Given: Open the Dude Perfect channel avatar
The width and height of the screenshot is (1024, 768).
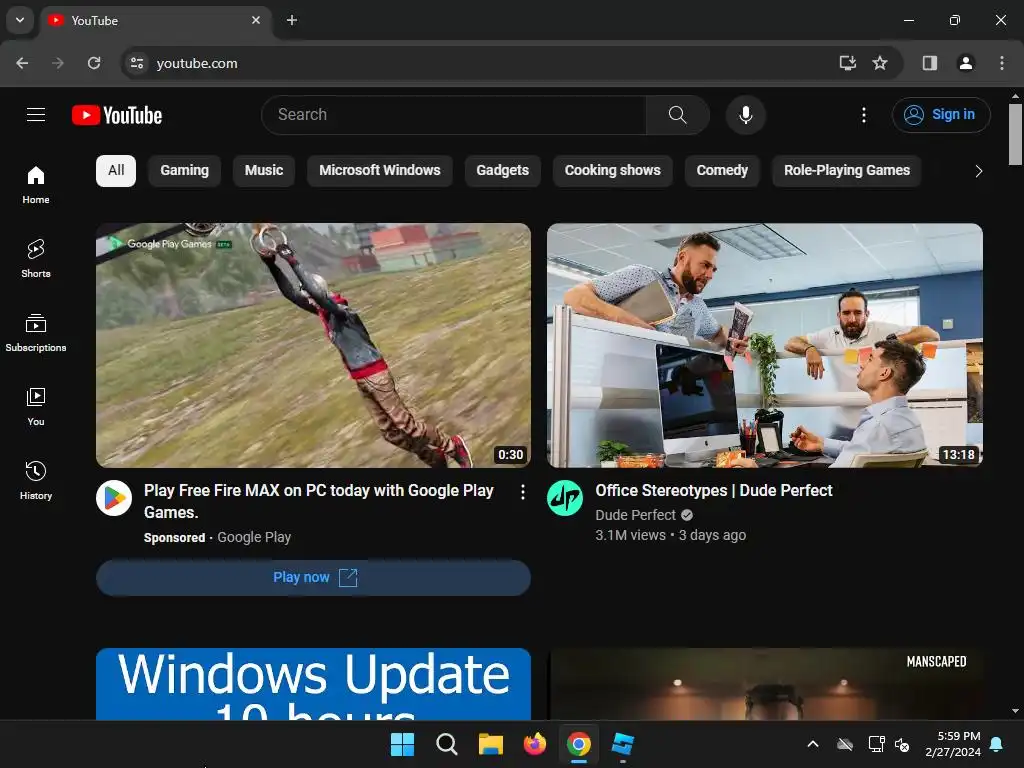Looking at the screenshot, I should (565, 498).
